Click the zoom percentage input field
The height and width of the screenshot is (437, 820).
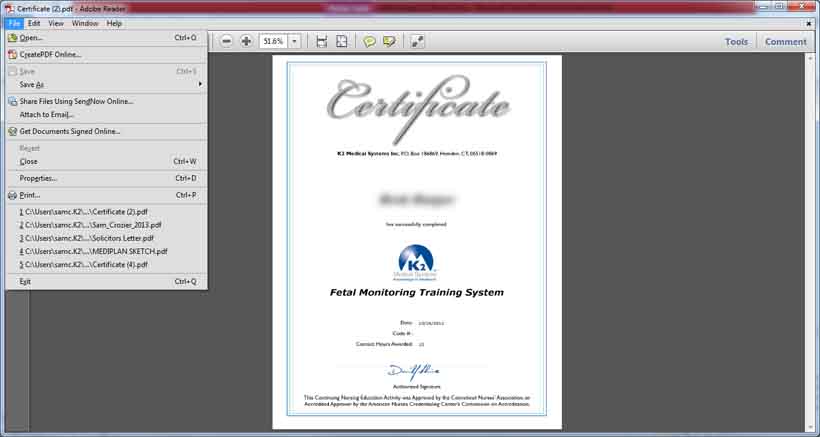[x=273, y=41]
